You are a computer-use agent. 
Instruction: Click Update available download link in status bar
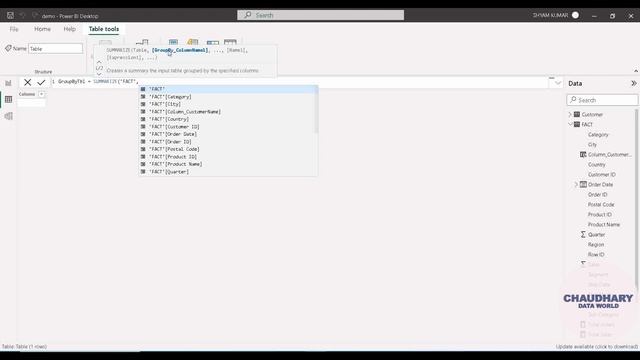(596, 347)
